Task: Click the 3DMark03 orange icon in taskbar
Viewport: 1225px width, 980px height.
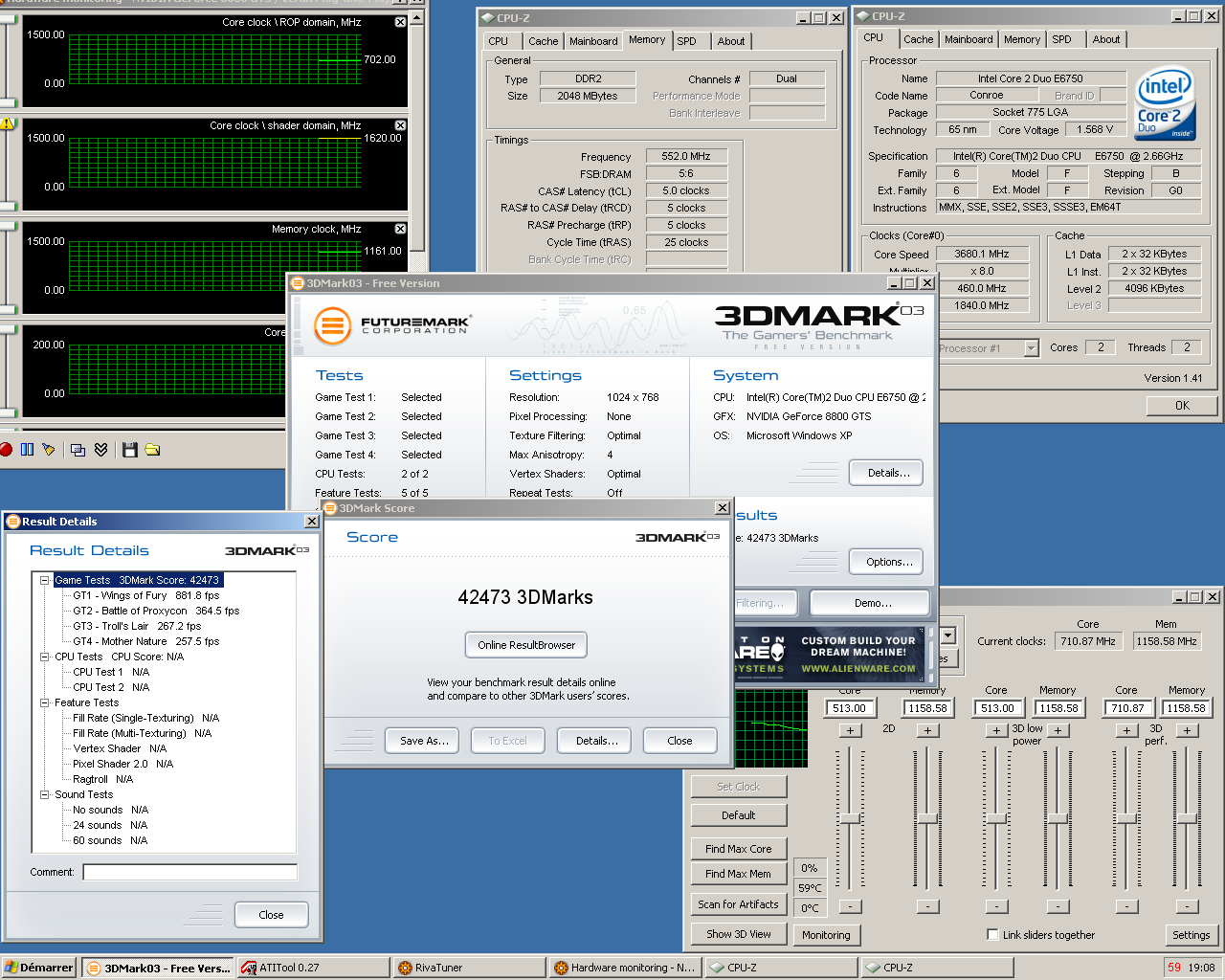Action: [x=94, y=968]
